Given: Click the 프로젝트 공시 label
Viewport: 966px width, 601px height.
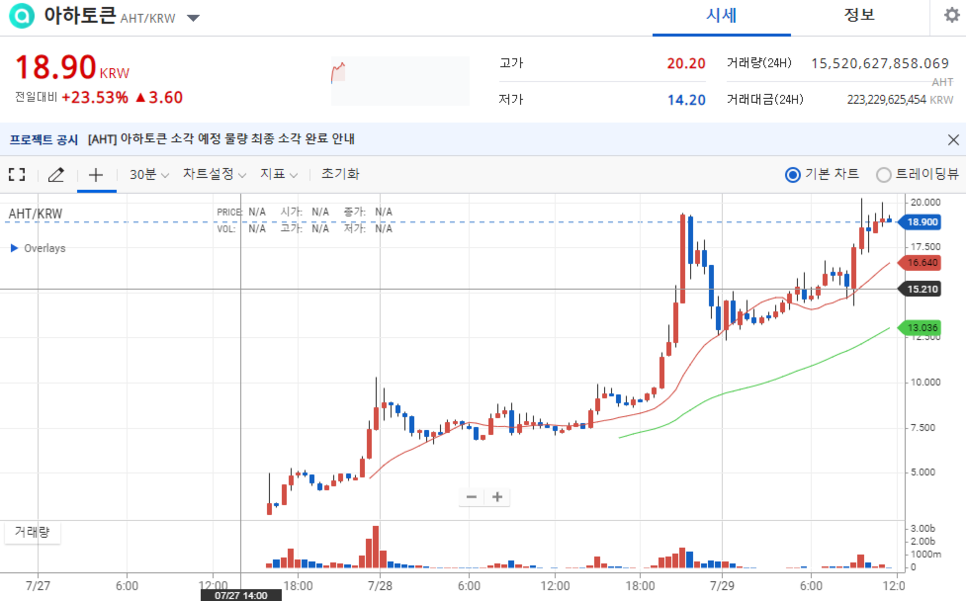Looking at the screenshot, I should 44,140.
